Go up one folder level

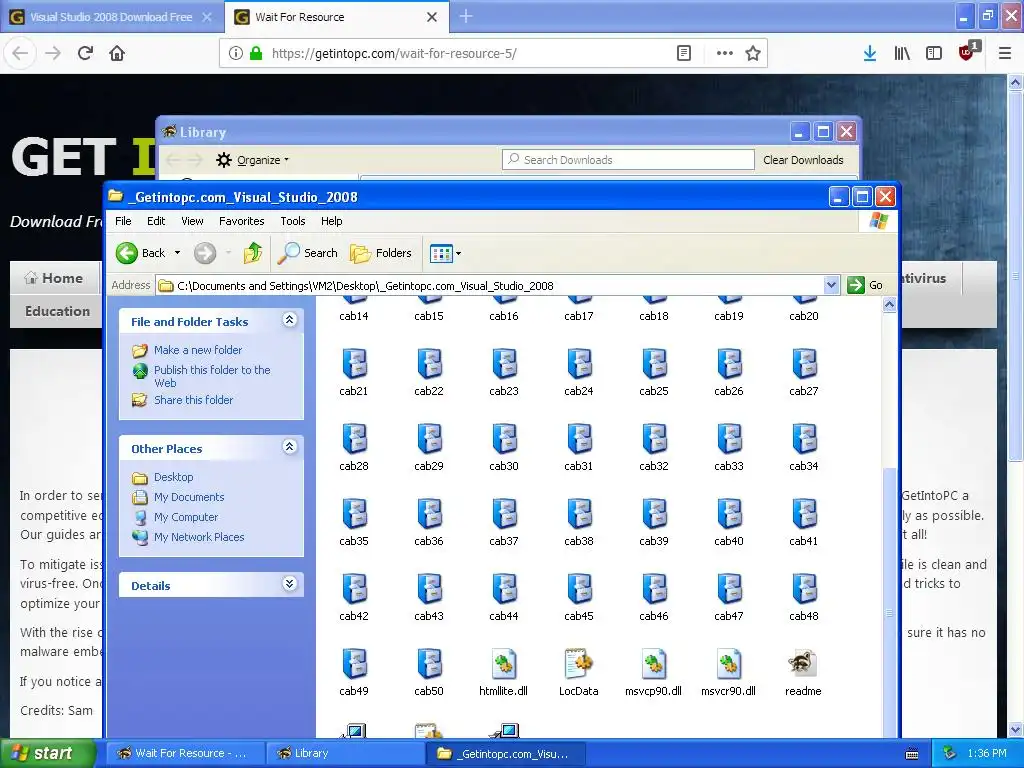(x=253, y=253)
